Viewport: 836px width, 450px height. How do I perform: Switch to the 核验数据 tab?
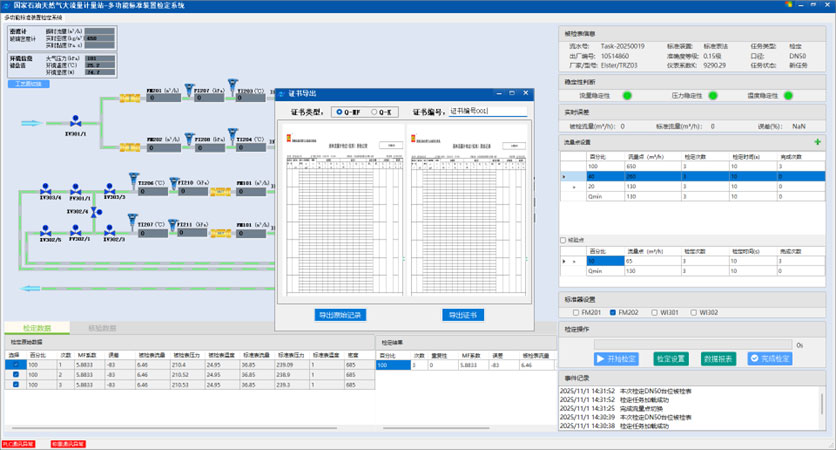(x=101, y=327)
